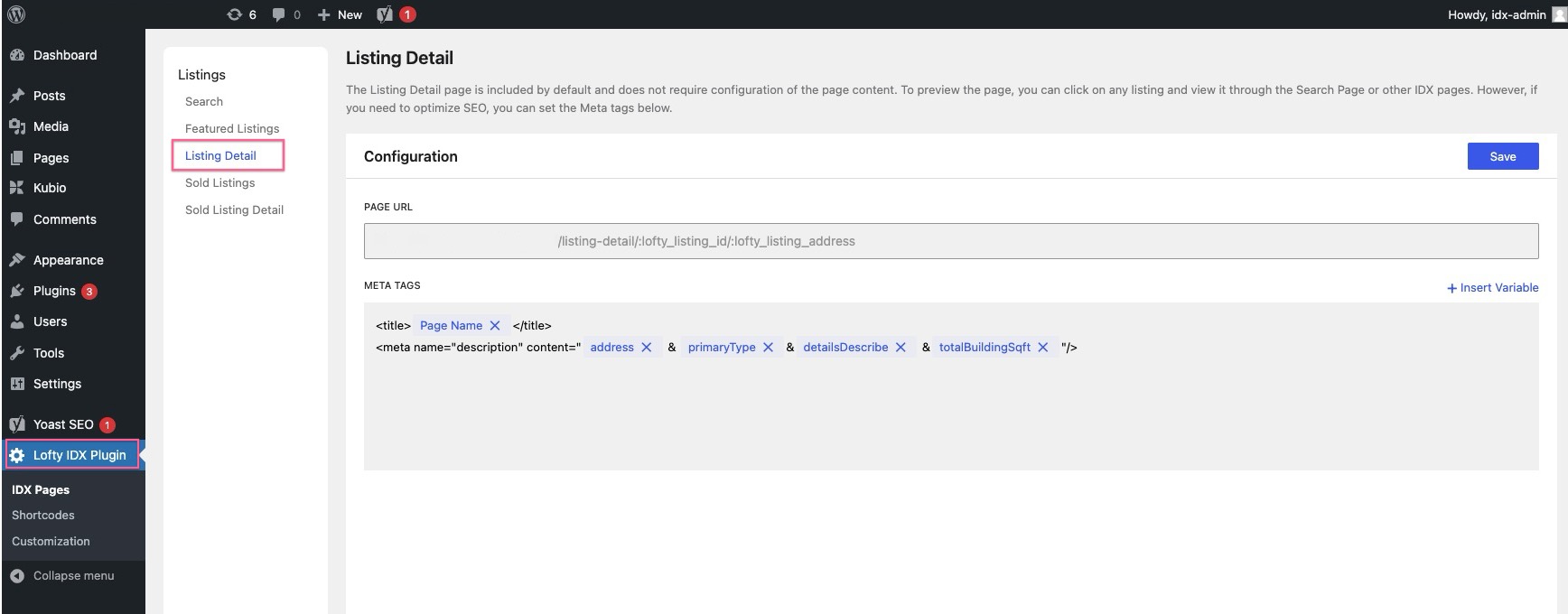
Task: Remove the address variable tag
Action: tap(647, 348)
